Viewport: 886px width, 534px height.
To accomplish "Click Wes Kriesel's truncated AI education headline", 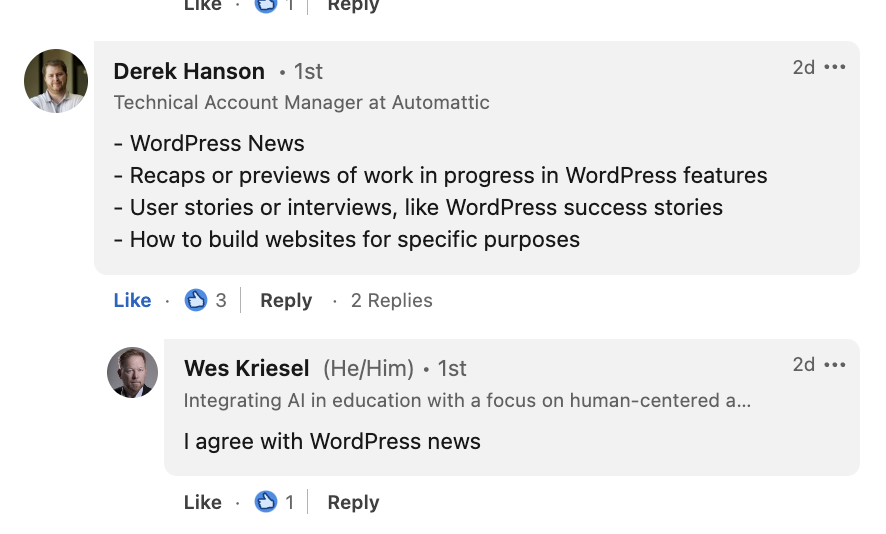I will 467,400.
